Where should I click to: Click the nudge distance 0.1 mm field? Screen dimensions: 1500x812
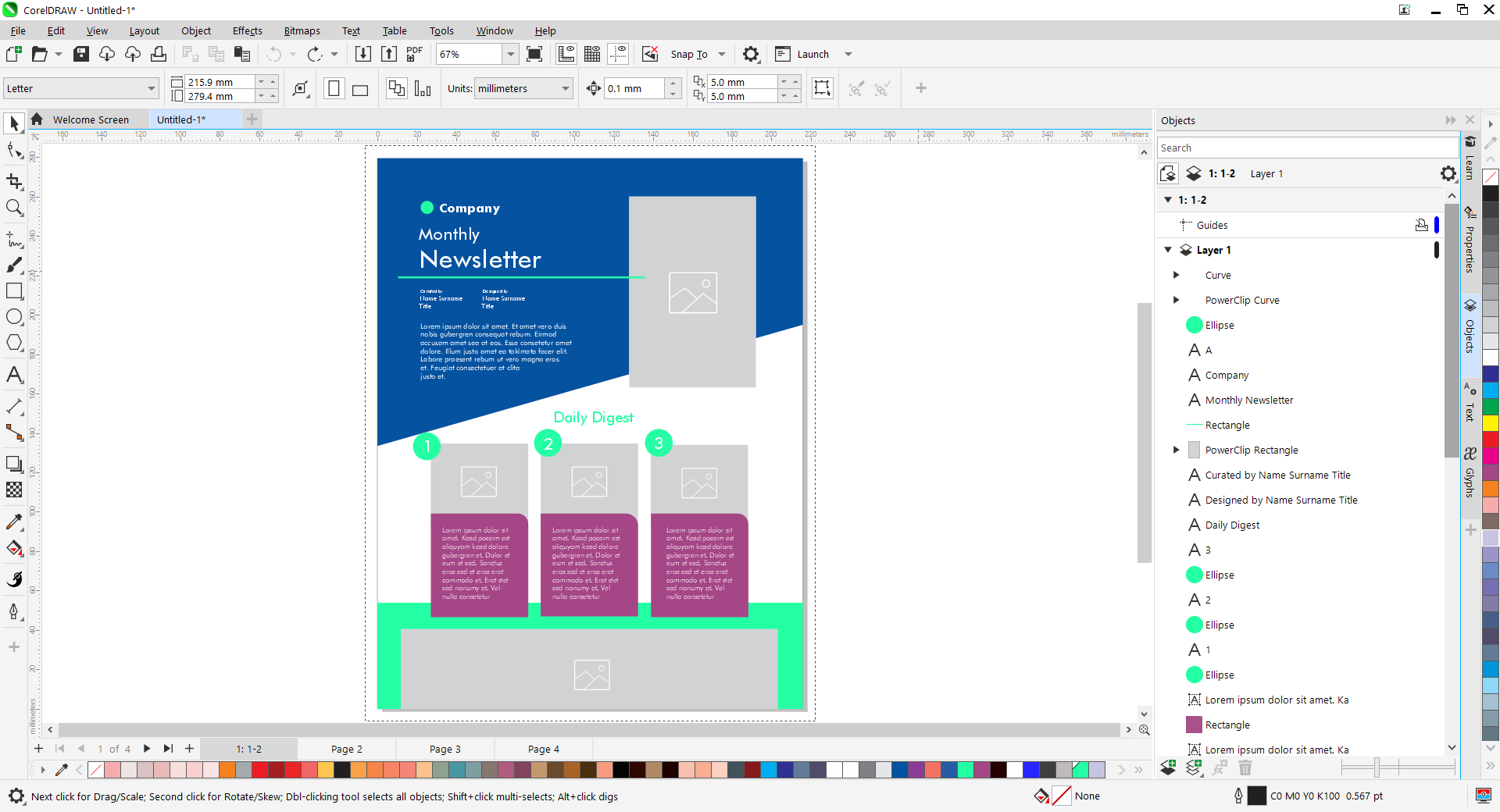click(635, 88)
